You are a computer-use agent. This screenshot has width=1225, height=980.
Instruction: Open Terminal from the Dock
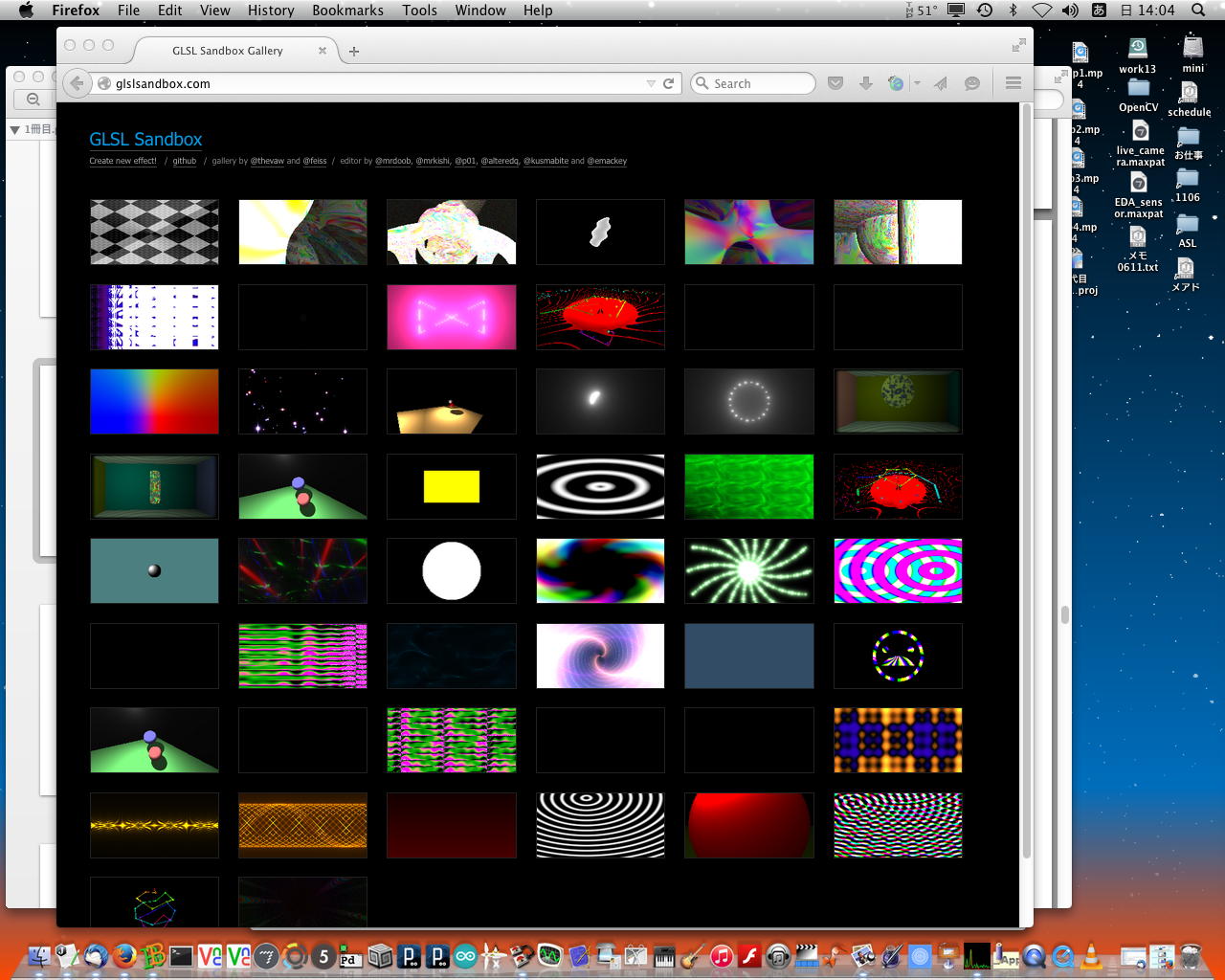click(181, 955)
